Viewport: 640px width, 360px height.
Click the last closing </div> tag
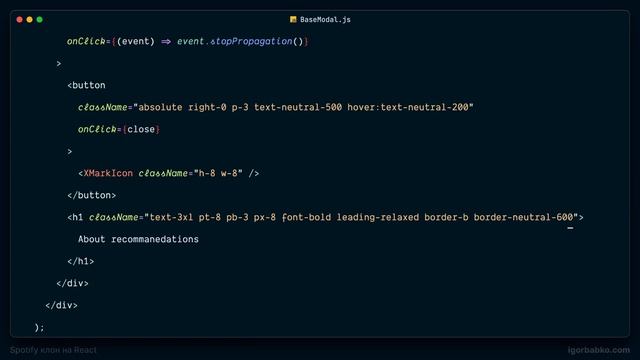61,306
